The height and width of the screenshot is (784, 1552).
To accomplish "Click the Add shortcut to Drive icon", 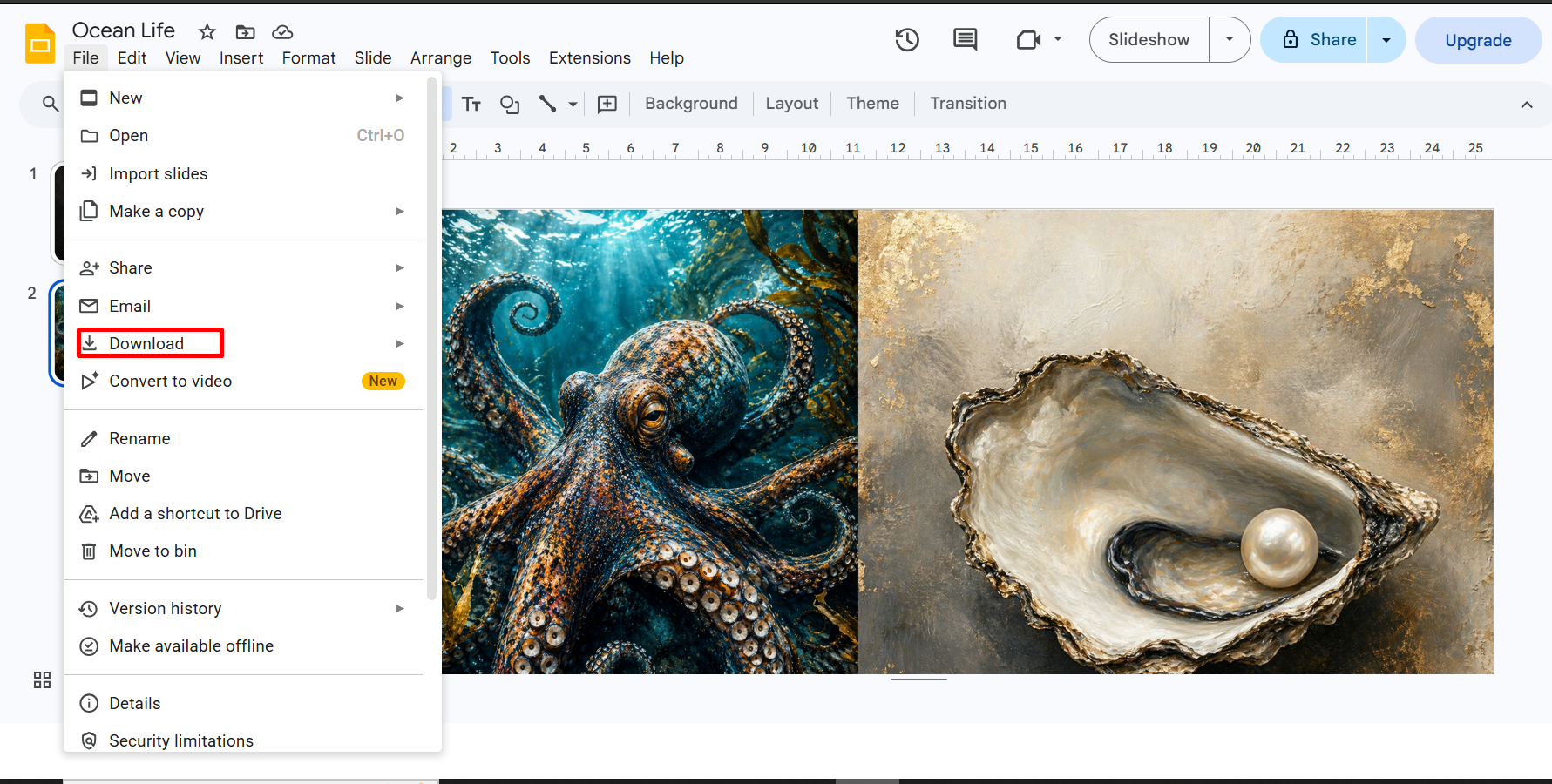I will coord(89,514).
